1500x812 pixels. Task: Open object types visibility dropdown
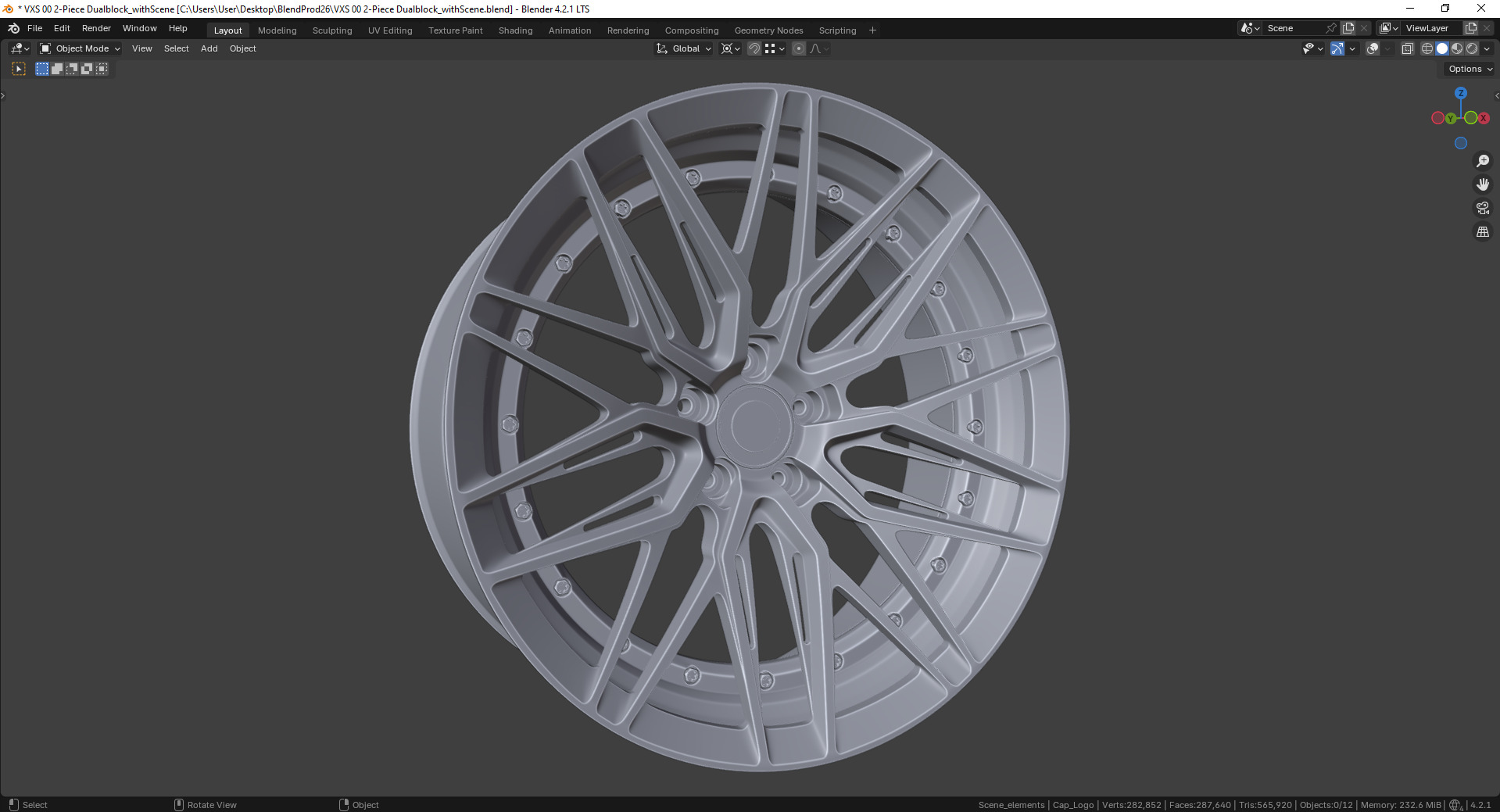(1313, 48)
